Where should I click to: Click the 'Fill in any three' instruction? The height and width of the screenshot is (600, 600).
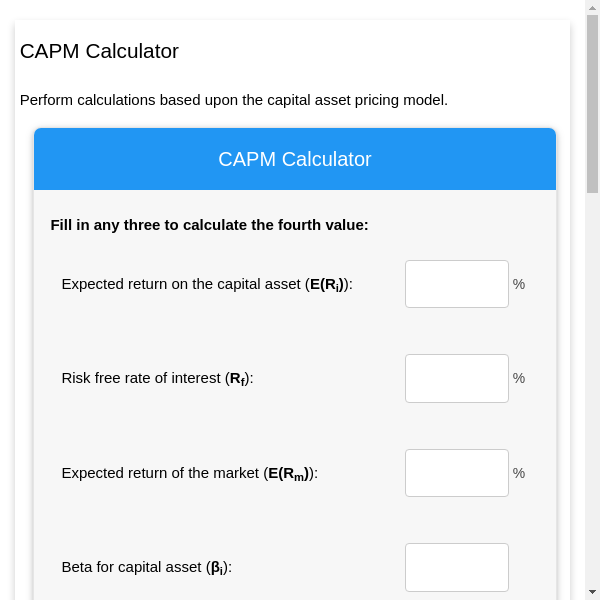209,225
